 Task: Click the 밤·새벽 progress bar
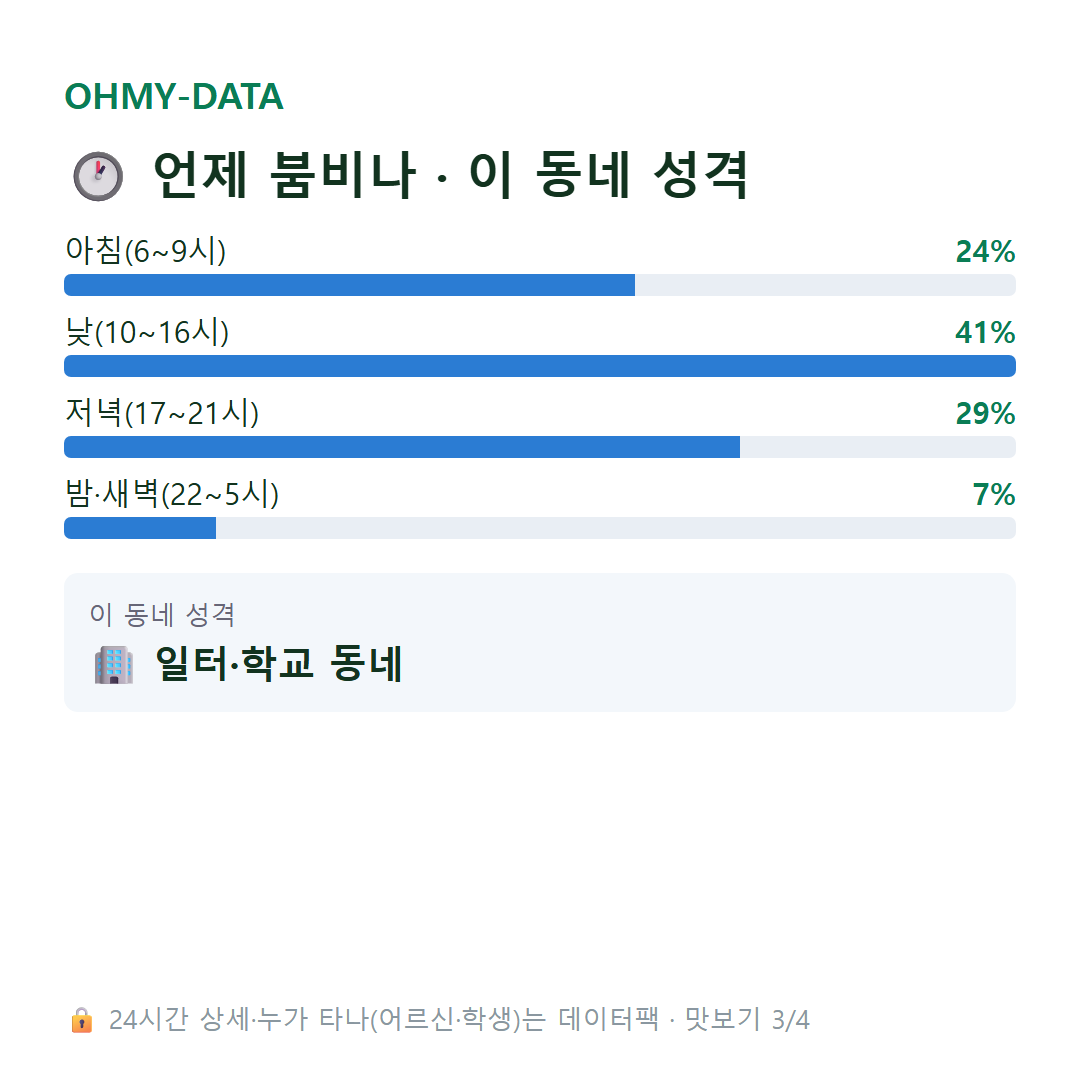coord(540,528)
